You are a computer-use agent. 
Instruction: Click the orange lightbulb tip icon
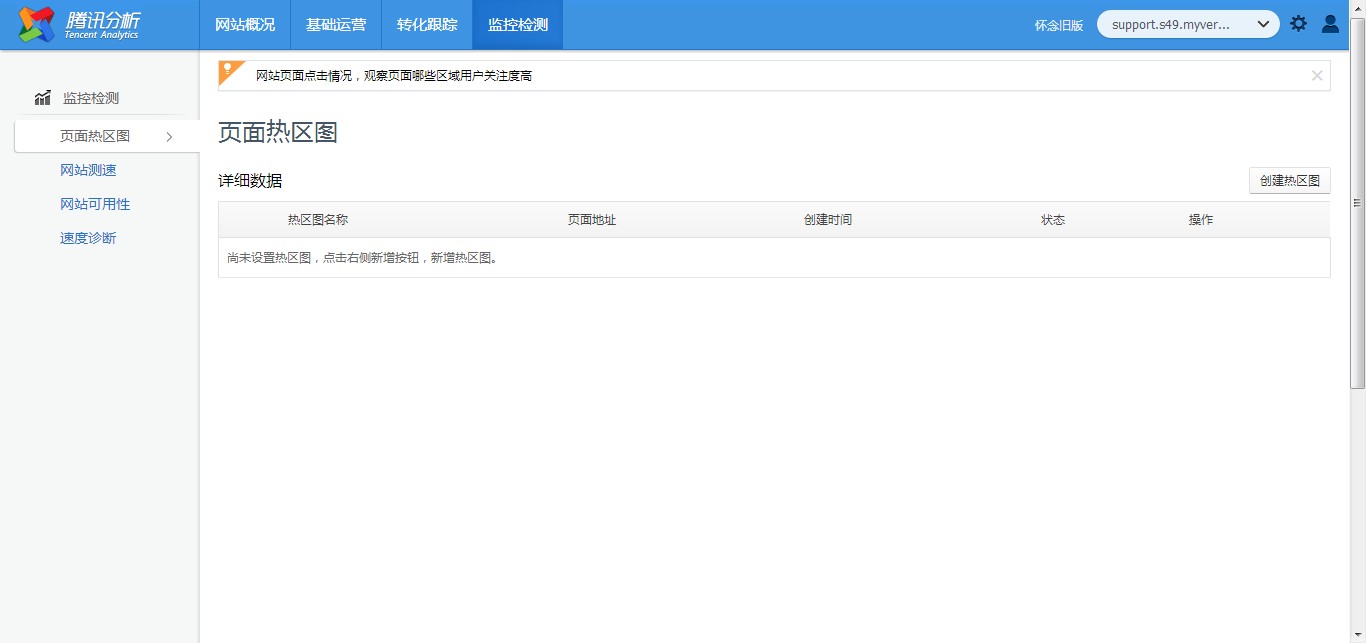pyautogui.click(x=229, y=70)
